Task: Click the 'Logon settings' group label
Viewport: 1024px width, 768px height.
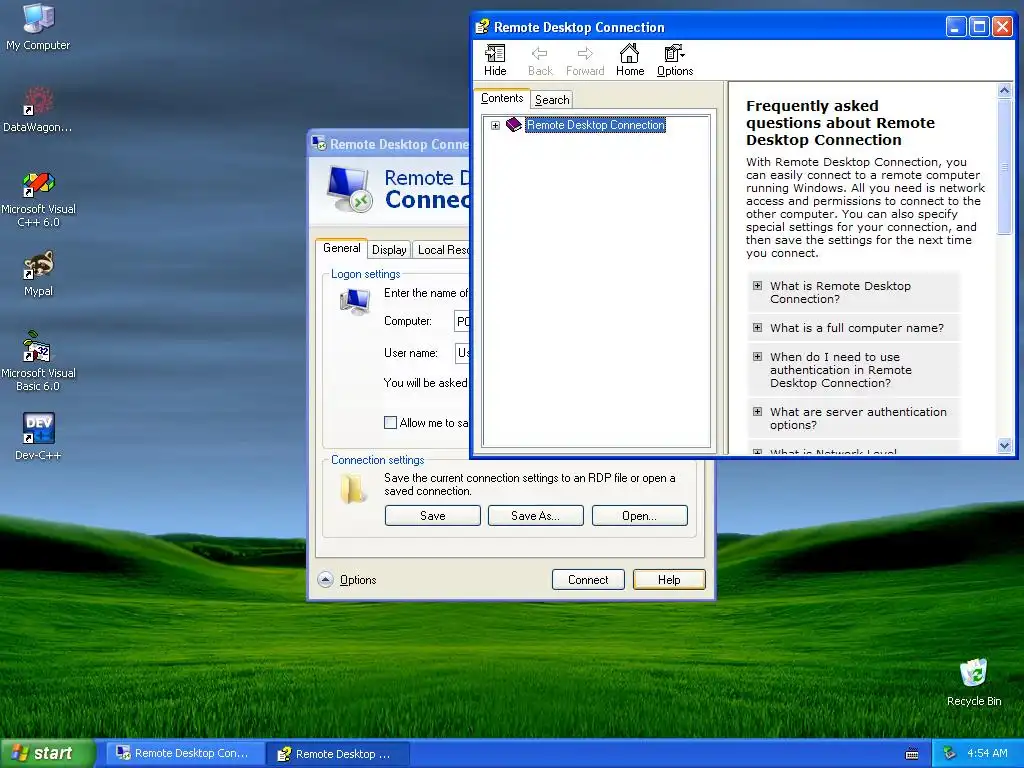Action: click(x=365, y=274)
